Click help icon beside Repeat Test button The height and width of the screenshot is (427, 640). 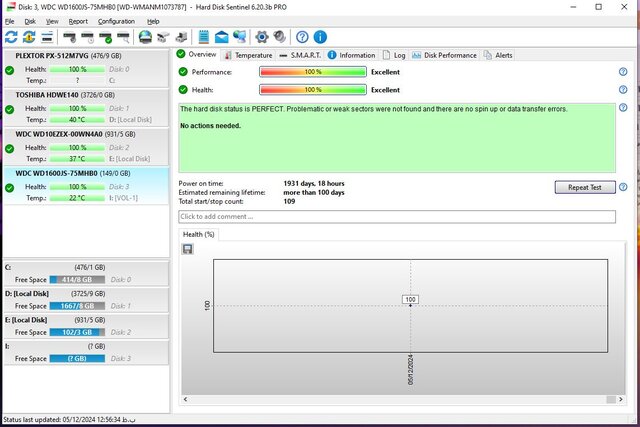click(x=622, y=187)
